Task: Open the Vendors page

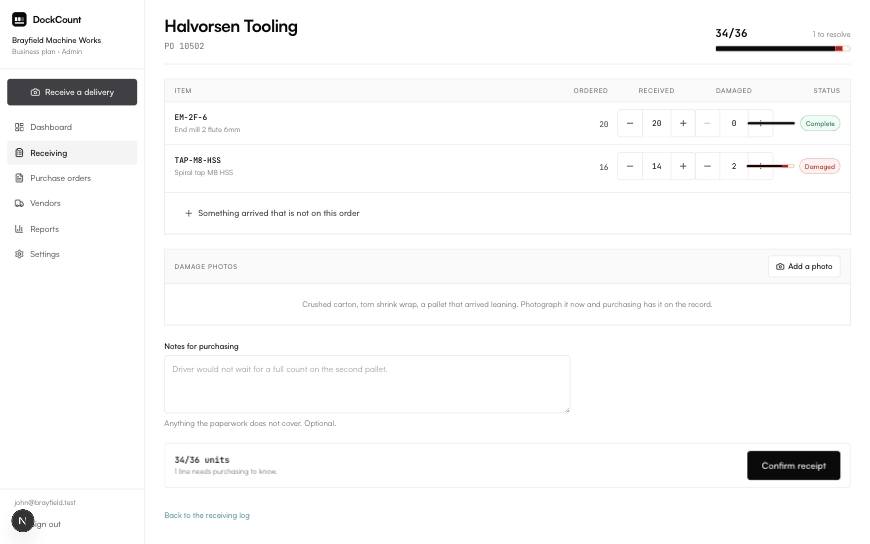Action: (x=72, y=203)
